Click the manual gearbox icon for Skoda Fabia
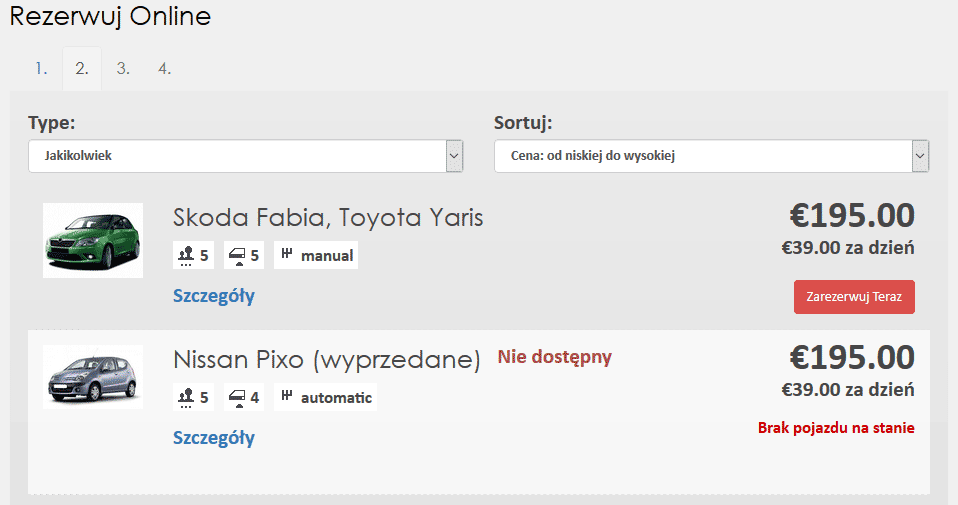 (x=286, y=253)
